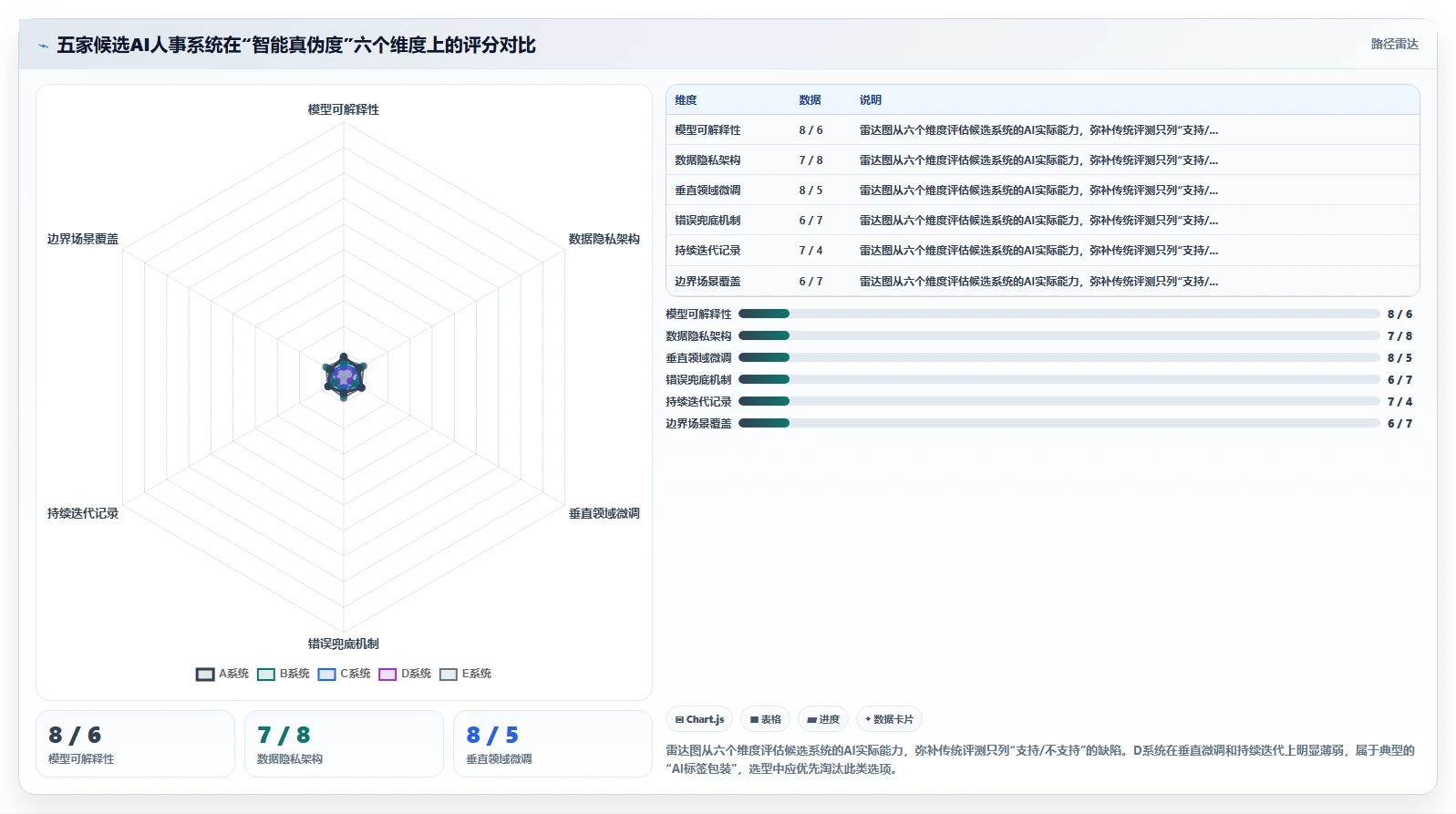Toggle D系统 dataset in legend

[x=405, y=674]
